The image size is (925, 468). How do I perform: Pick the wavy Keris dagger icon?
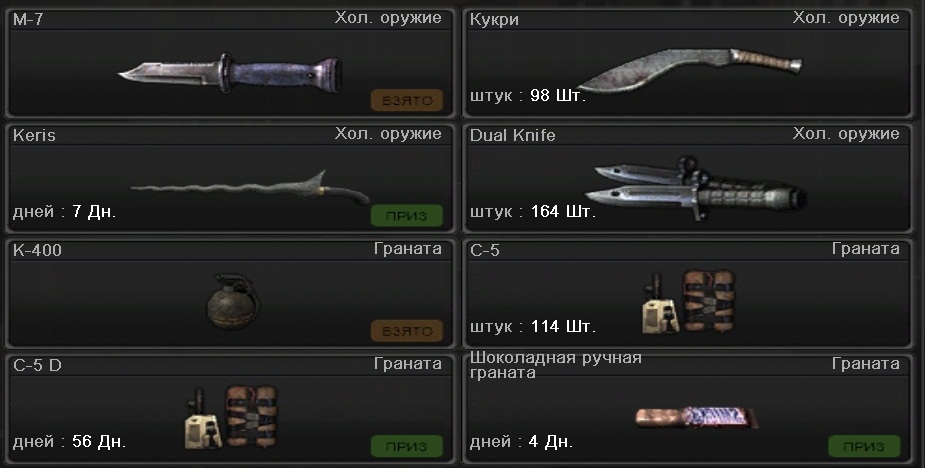[250, 188]
